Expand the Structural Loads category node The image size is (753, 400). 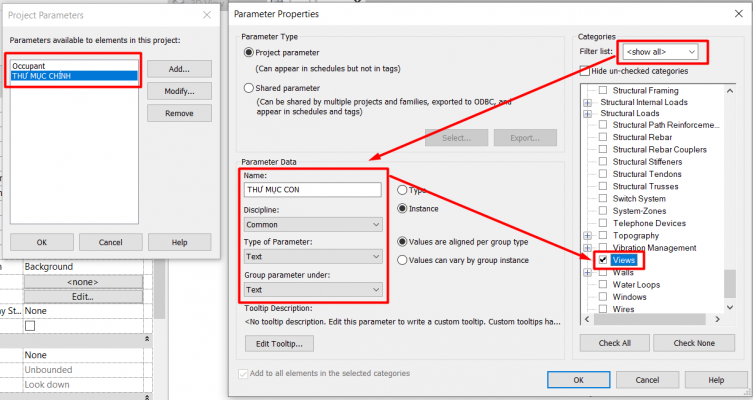point(588,113)
